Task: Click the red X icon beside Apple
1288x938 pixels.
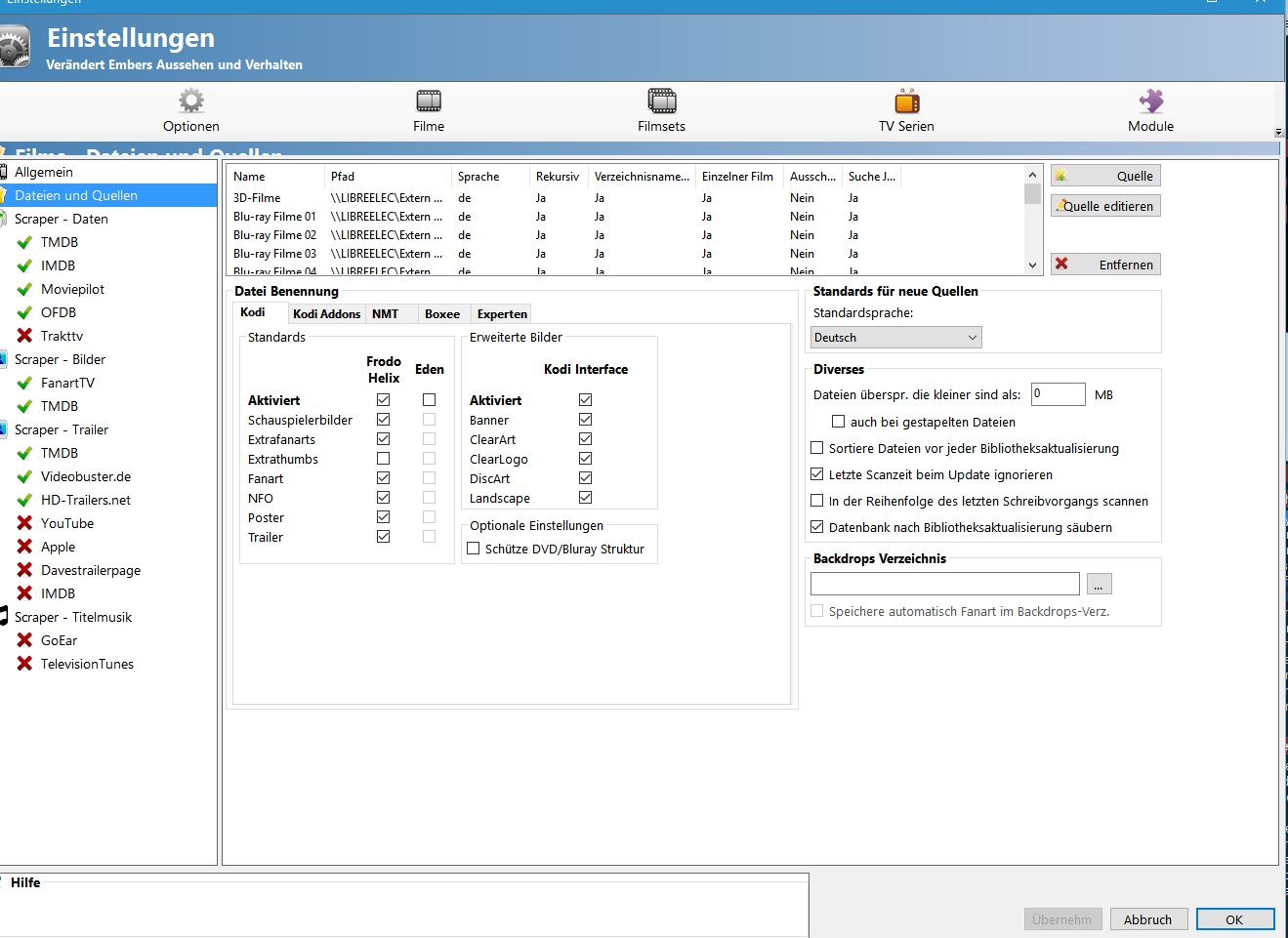Action: point(24,547)
